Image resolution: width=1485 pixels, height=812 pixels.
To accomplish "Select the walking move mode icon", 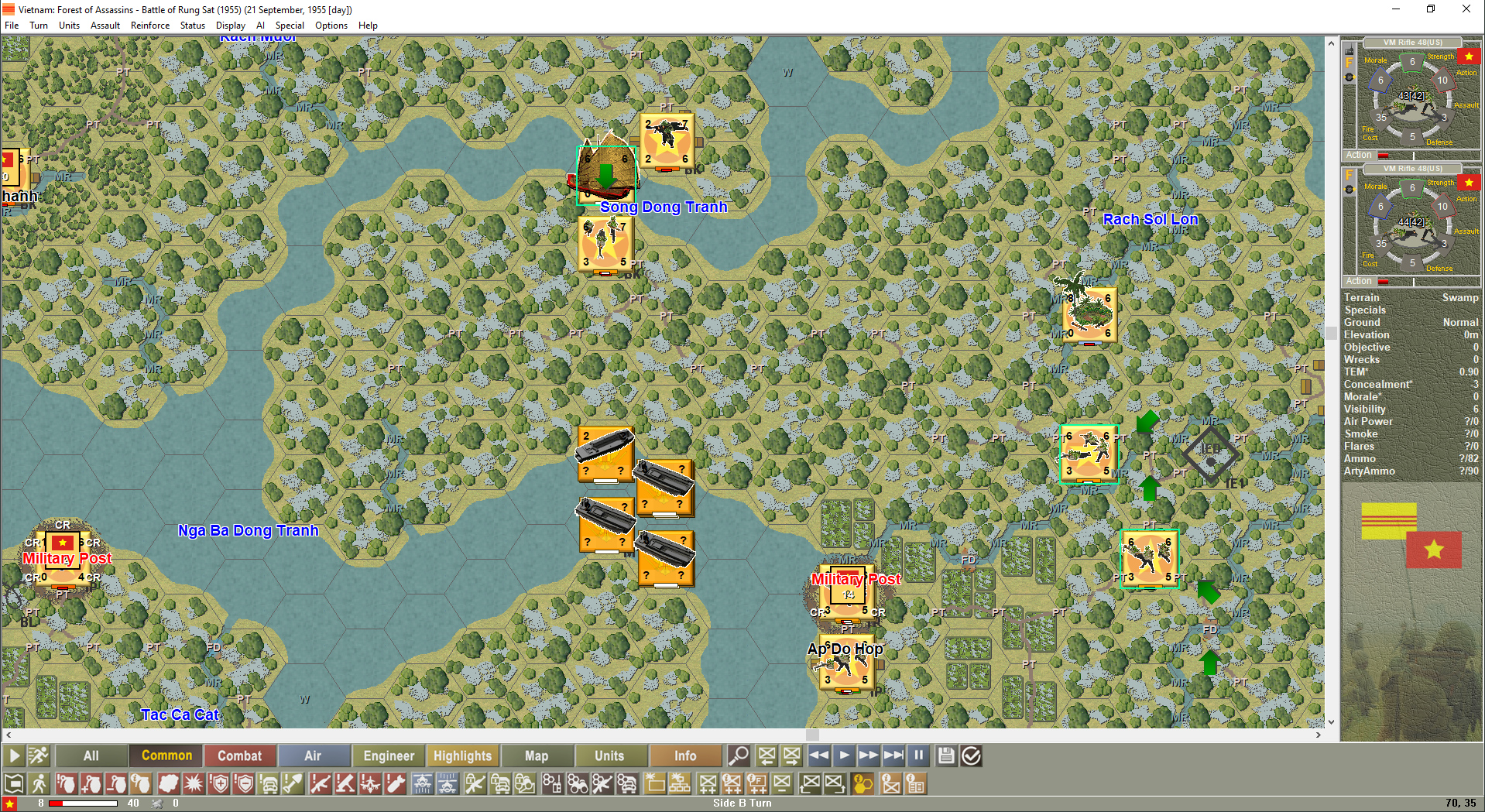I will [x=39, y=784].
